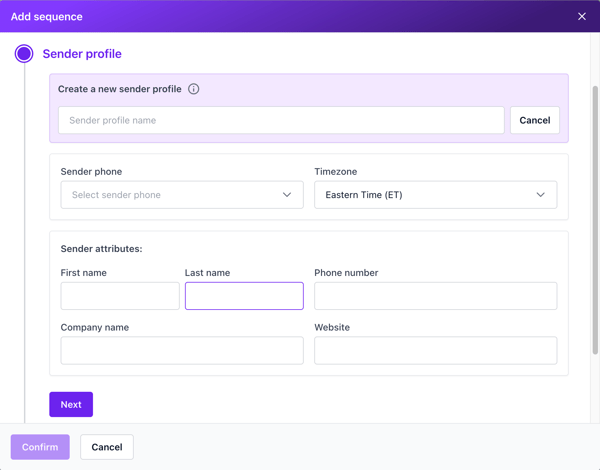The image size is (600, 470).
Task: Click the purple Next button
Action: point(71,404)
